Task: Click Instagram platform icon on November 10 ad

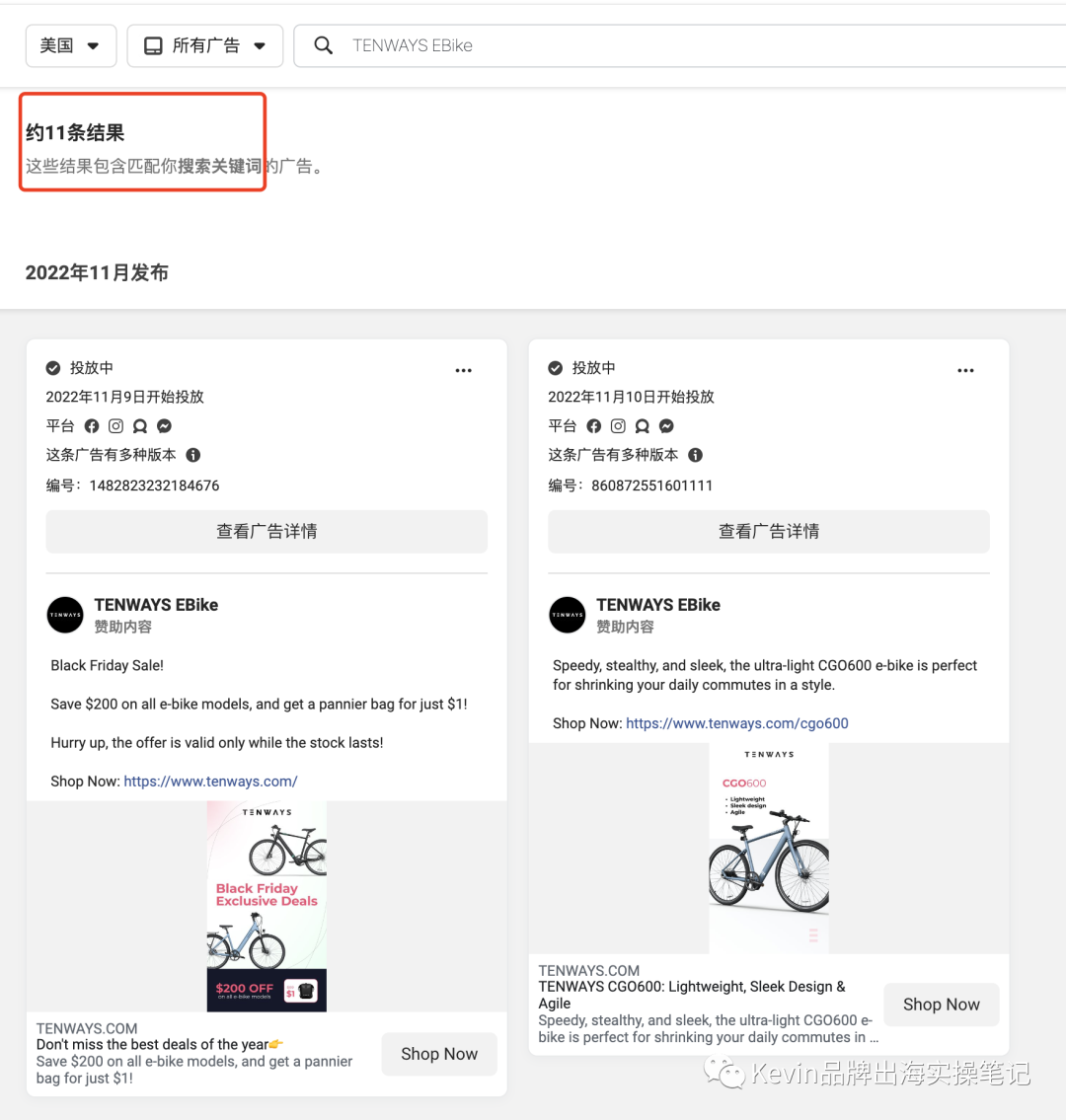Action: [x=618, y=426]
